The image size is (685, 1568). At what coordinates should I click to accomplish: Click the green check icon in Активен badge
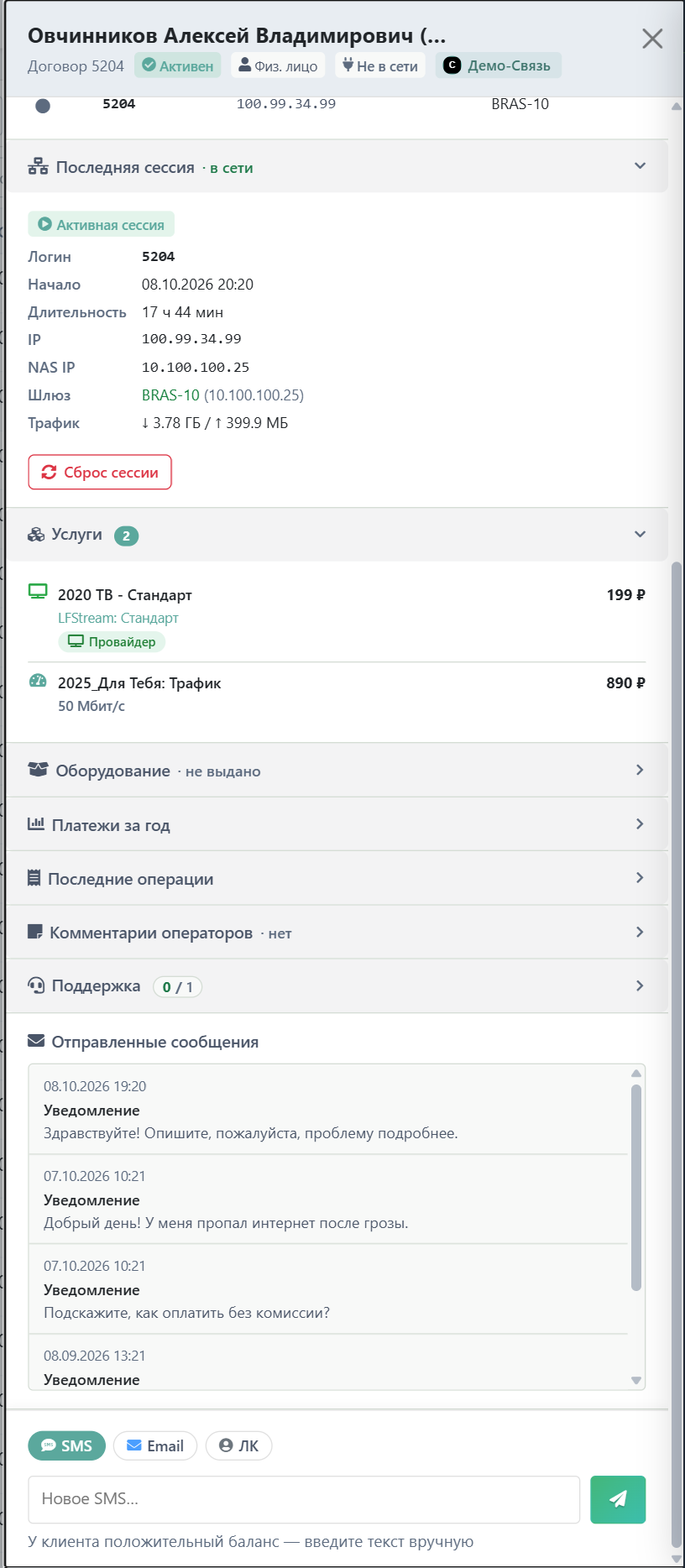click(x=149, y=65)
